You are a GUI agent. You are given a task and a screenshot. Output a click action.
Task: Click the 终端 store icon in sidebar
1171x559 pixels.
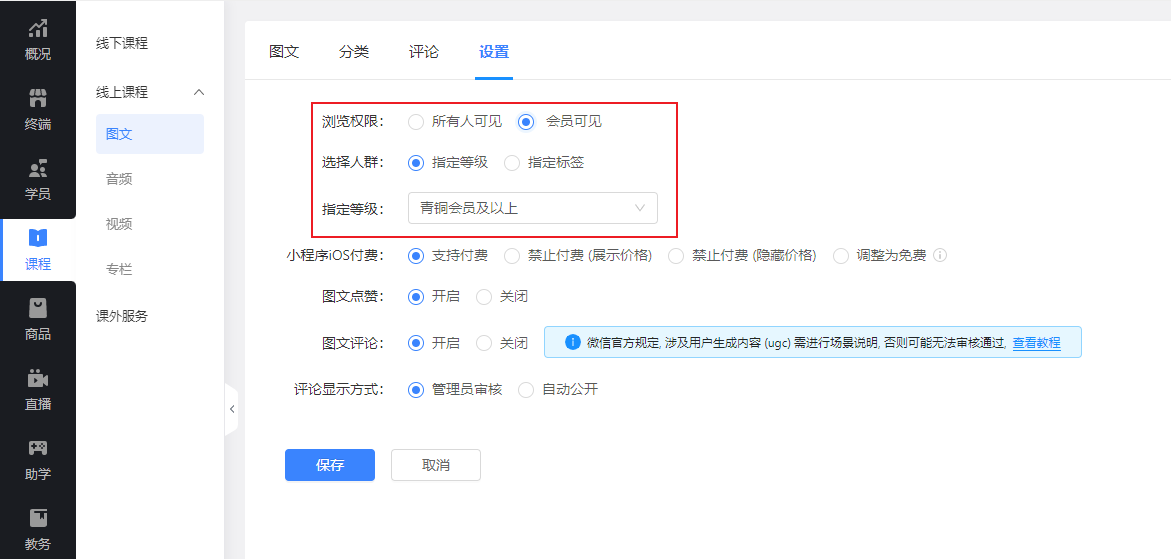point(37,98)
